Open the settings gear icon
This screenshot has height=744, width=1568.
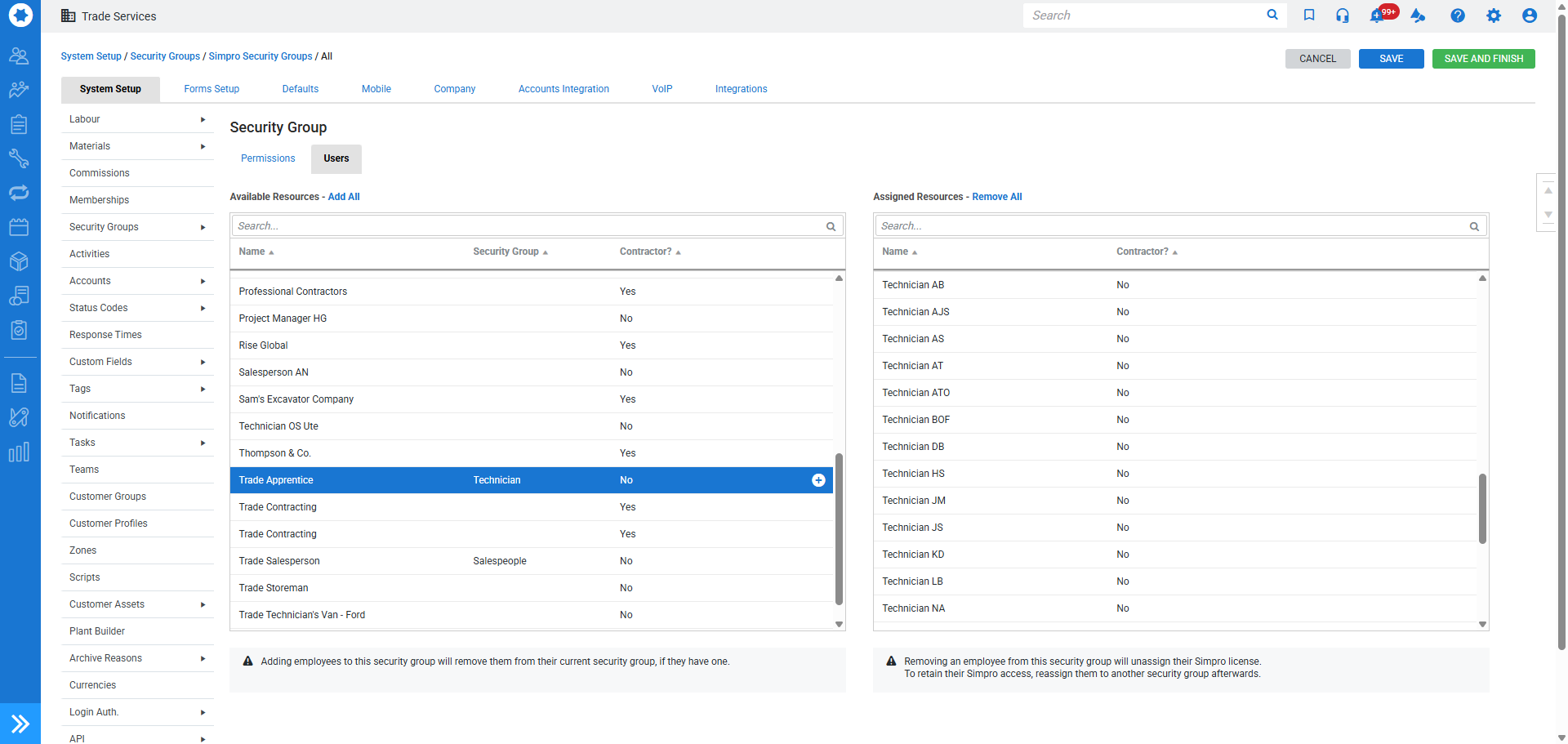coord(1493,16)
